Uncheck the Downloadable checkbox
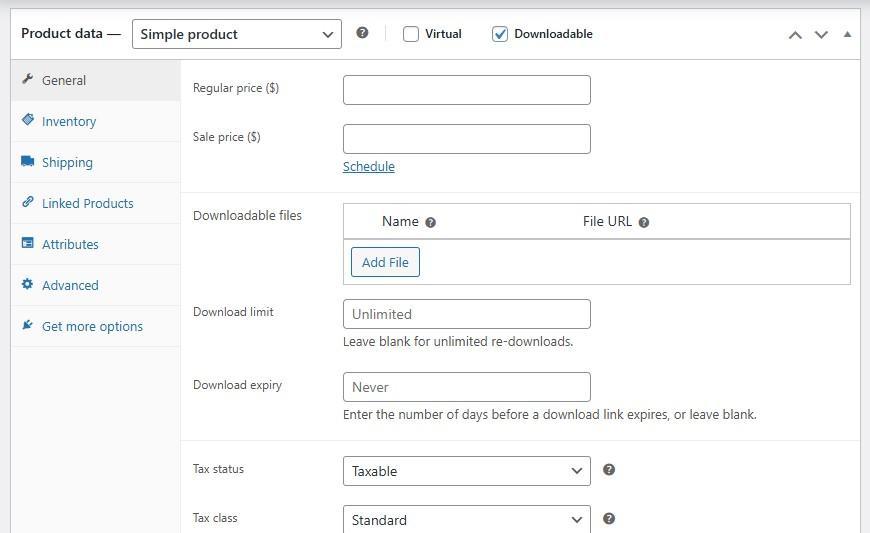Image resolution: width=870 pixels, height=533 pixels. 500,34
